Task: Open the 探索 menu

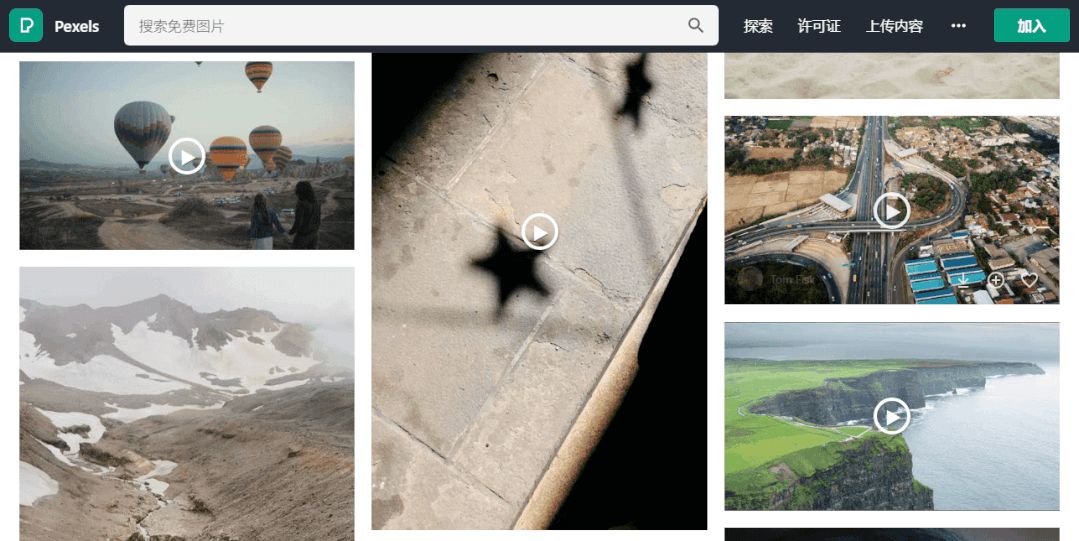Action: (x=758, y=26)
